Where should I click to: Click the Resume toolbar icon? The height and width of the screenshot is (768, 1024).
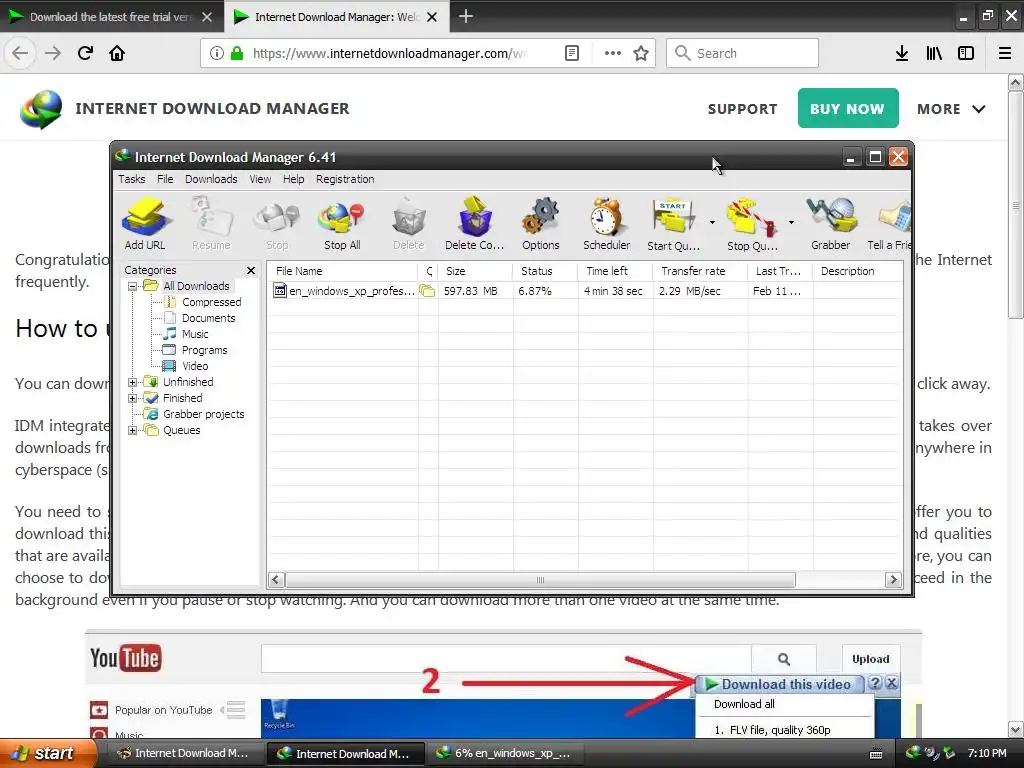pyautogui.click(x=211, y=224)
